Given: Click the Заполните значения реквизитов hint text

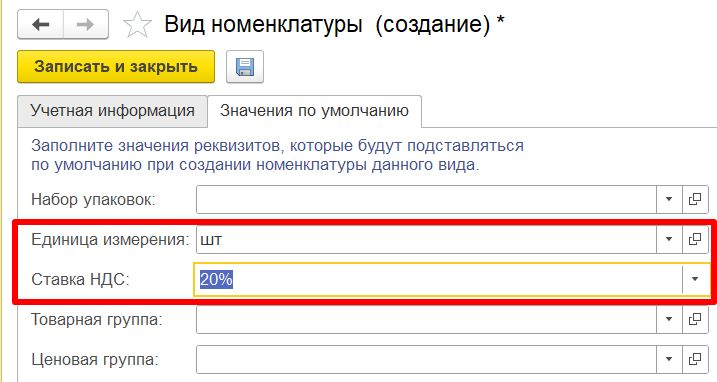Looking at the screenshot, I should tap(277, 155).
